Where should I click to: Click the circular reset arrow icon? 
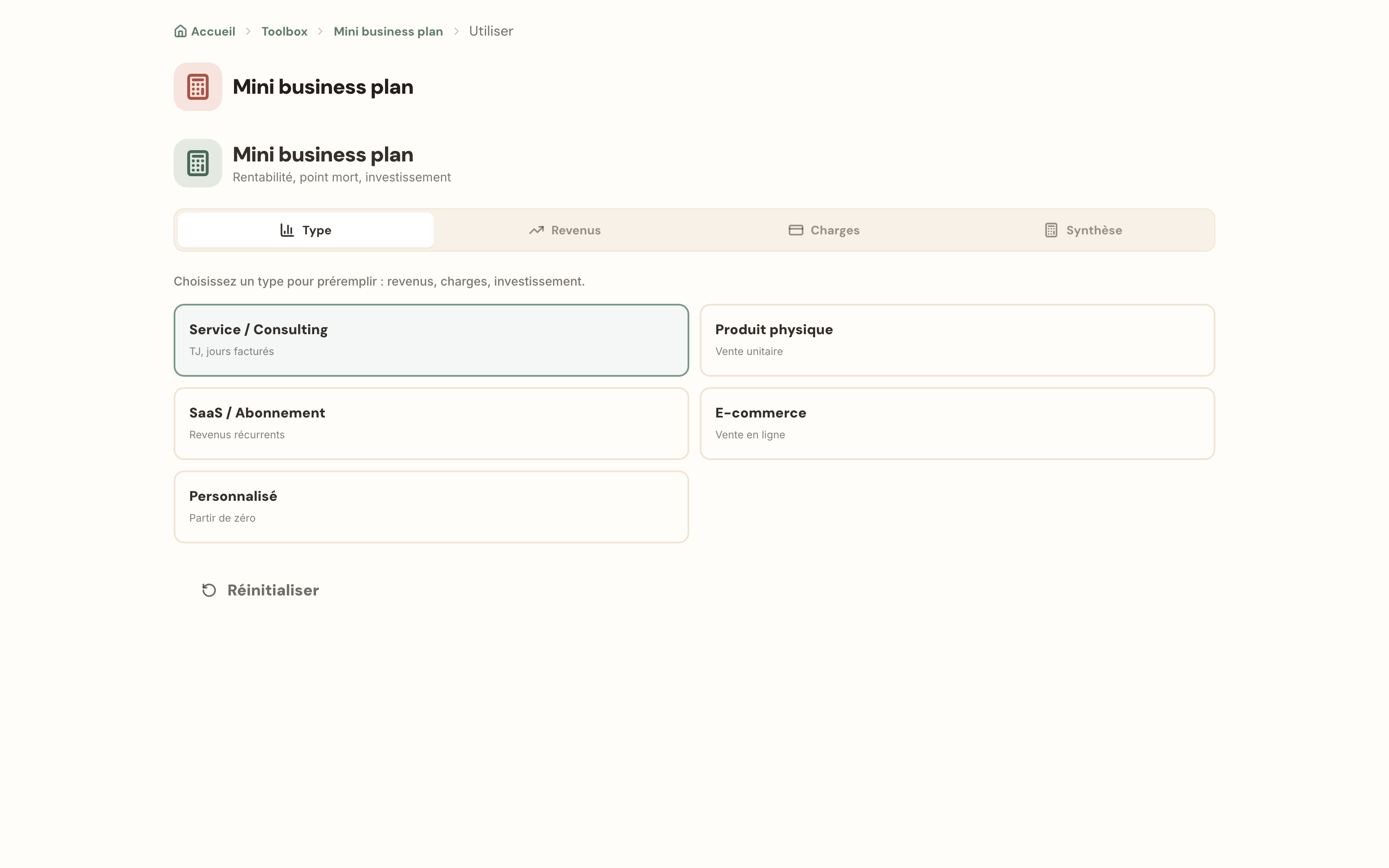pyautogui.click(x=209, y=590)
